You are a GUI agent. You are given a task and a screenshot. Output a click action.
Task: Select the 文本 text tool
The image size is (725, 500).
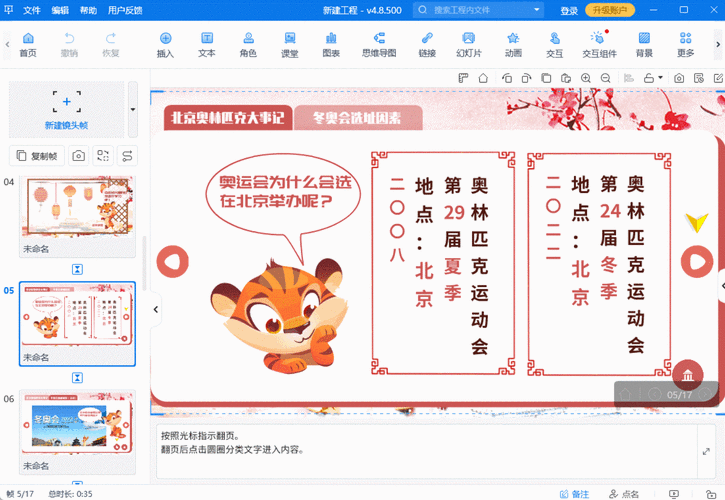pyautogui.click(x=207, y=45)
